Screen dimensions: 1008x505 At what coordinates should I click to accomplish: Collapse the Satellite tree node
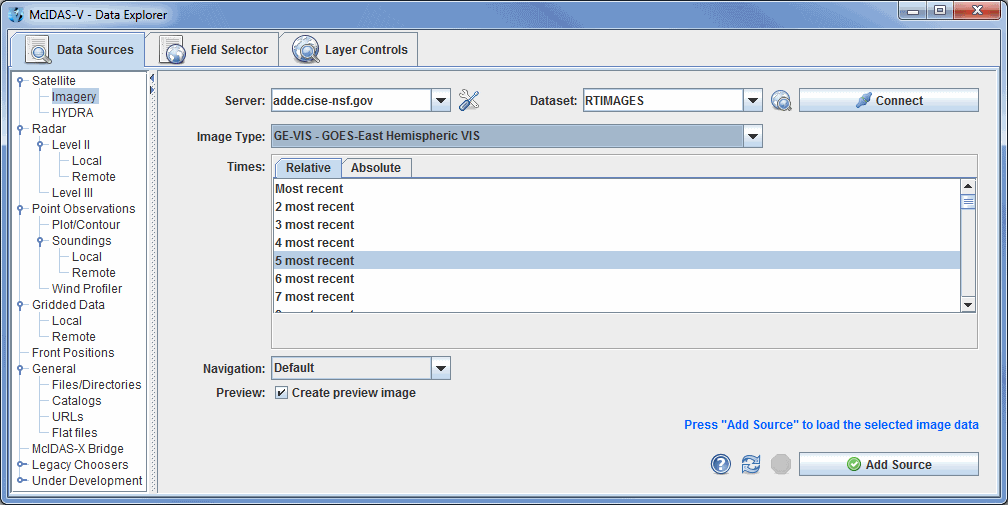point(20,81)
